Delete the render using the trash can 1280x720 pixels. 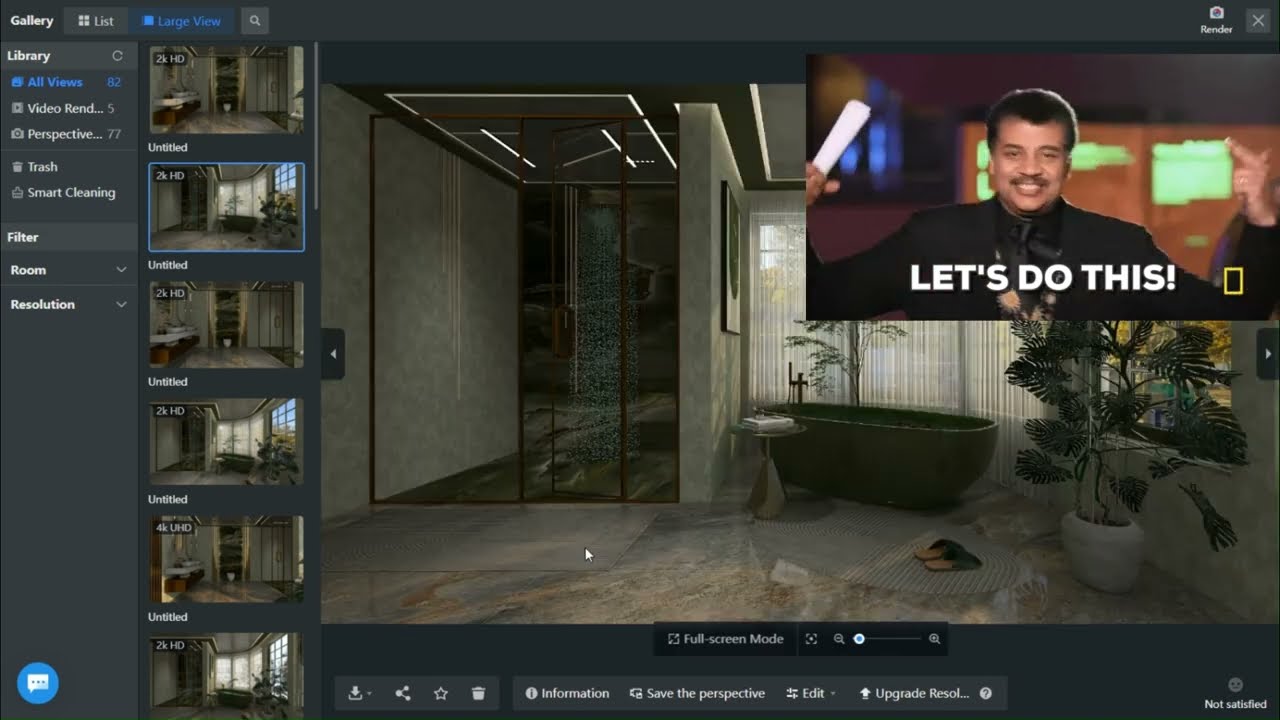(478, 693)
